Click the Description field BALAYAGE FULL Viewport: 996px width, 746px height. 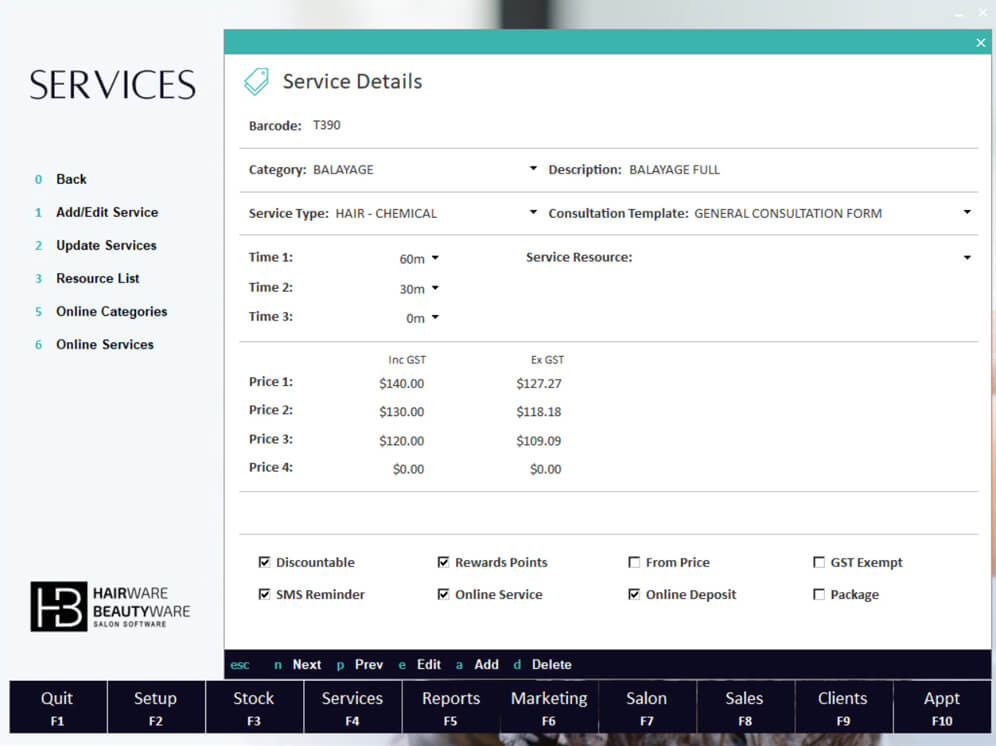coord(674,170)
